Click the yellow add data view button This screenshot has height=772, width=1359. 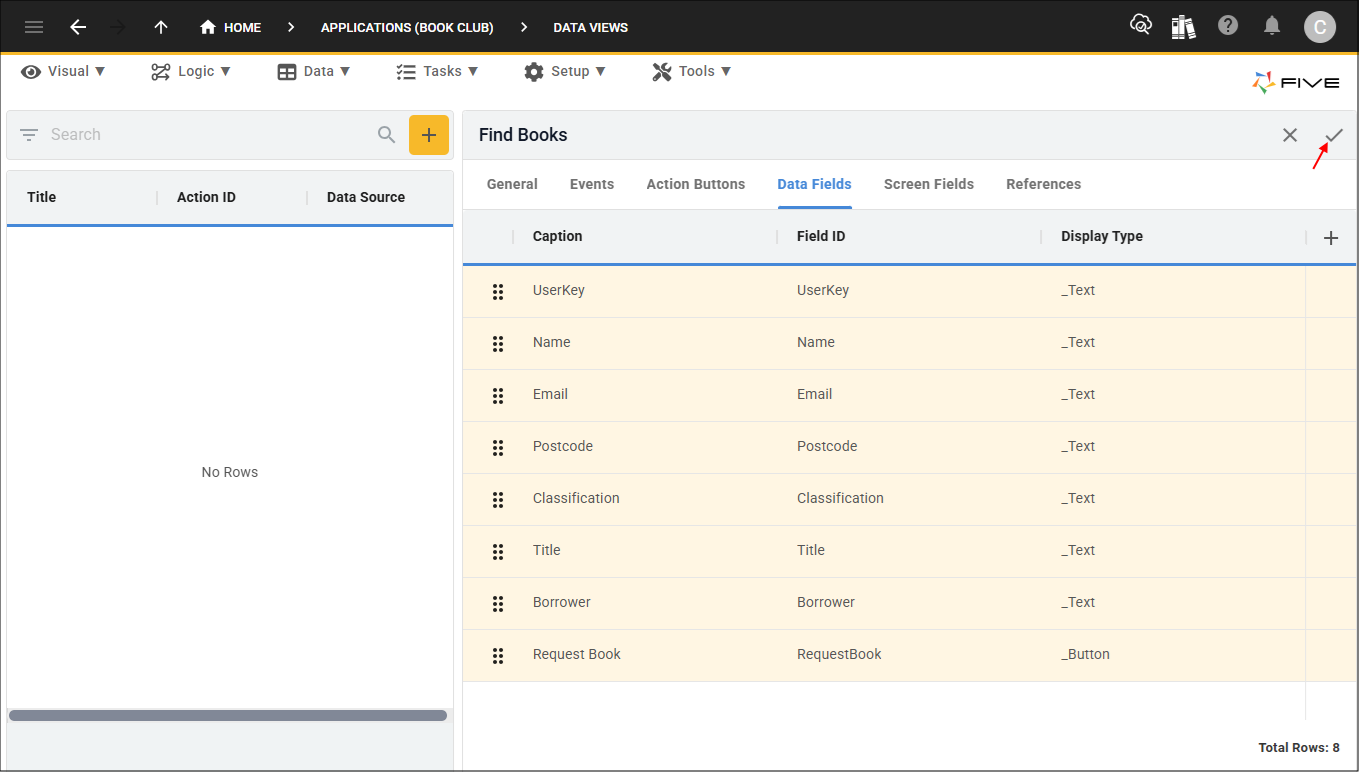pyautogui.click(x=428, y=135)
